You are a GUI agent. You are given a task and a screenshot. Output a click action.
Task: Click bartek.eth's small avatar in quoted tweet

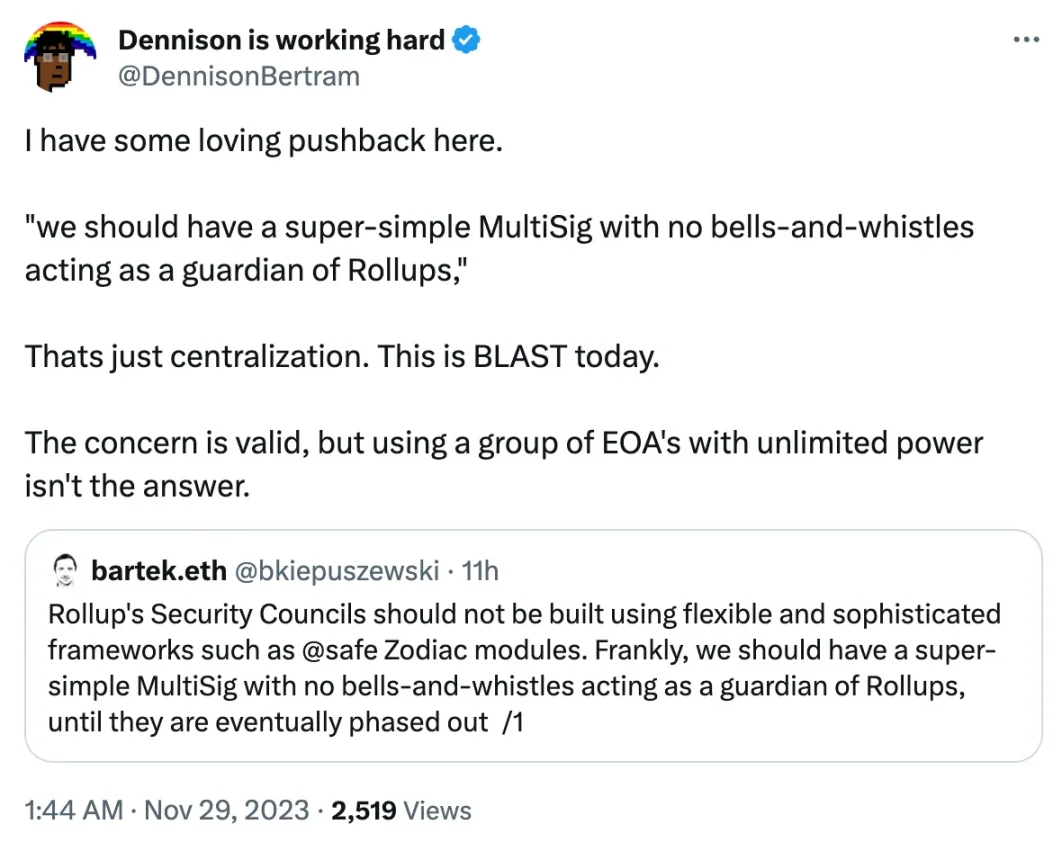point(65,571)
